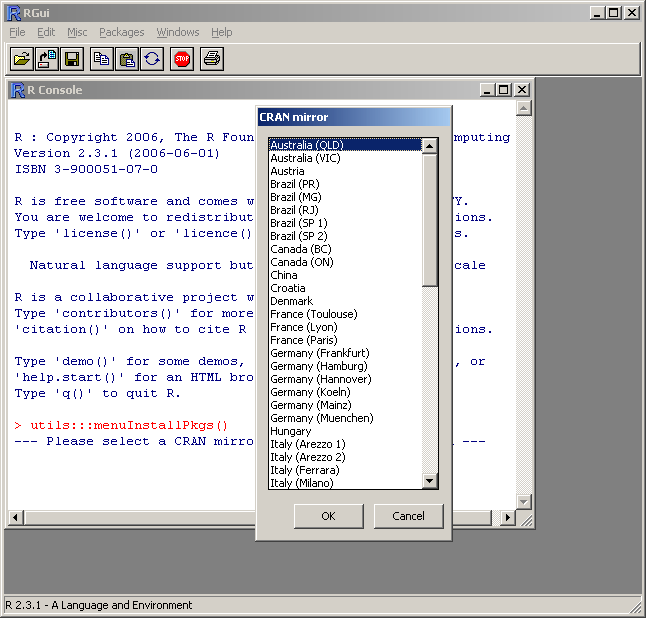Select Brazil (RJ) mirror
Image resolution: width=646 pixels, height=618 pixels.
coord(345,210)
